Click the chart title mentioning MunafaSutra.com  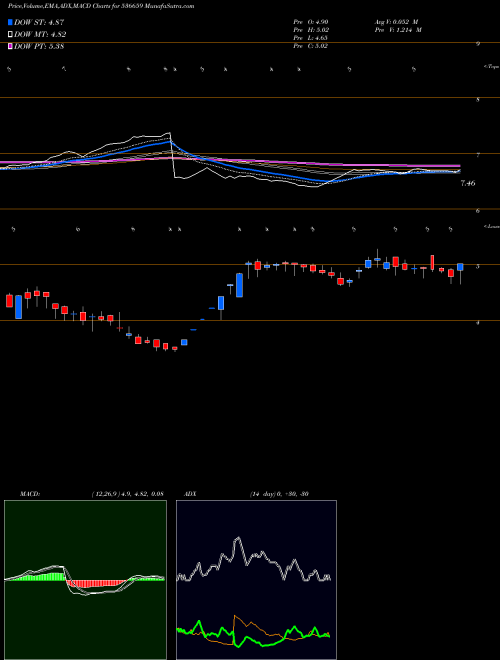(101, 7)
